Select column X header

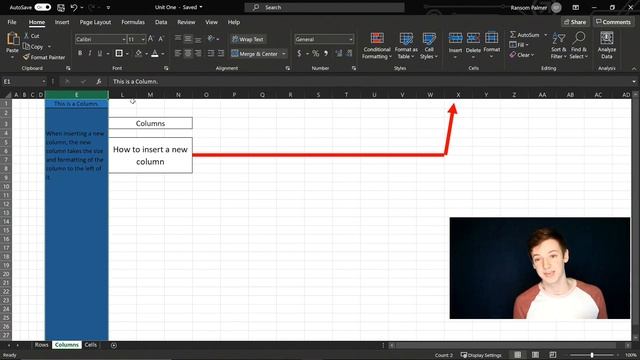[458, 95]
